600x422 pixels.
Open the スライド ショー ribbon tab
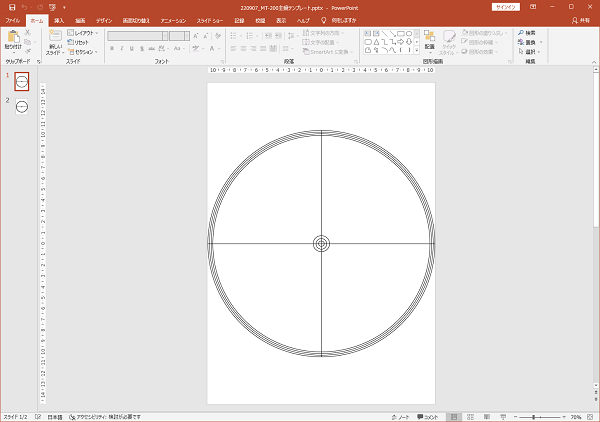click(210, 21)
